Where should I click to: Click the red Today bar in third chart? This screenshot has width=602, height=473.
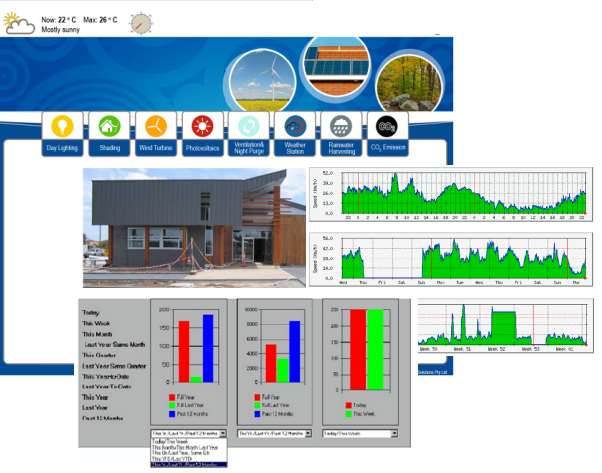click(x=358, y=349)
